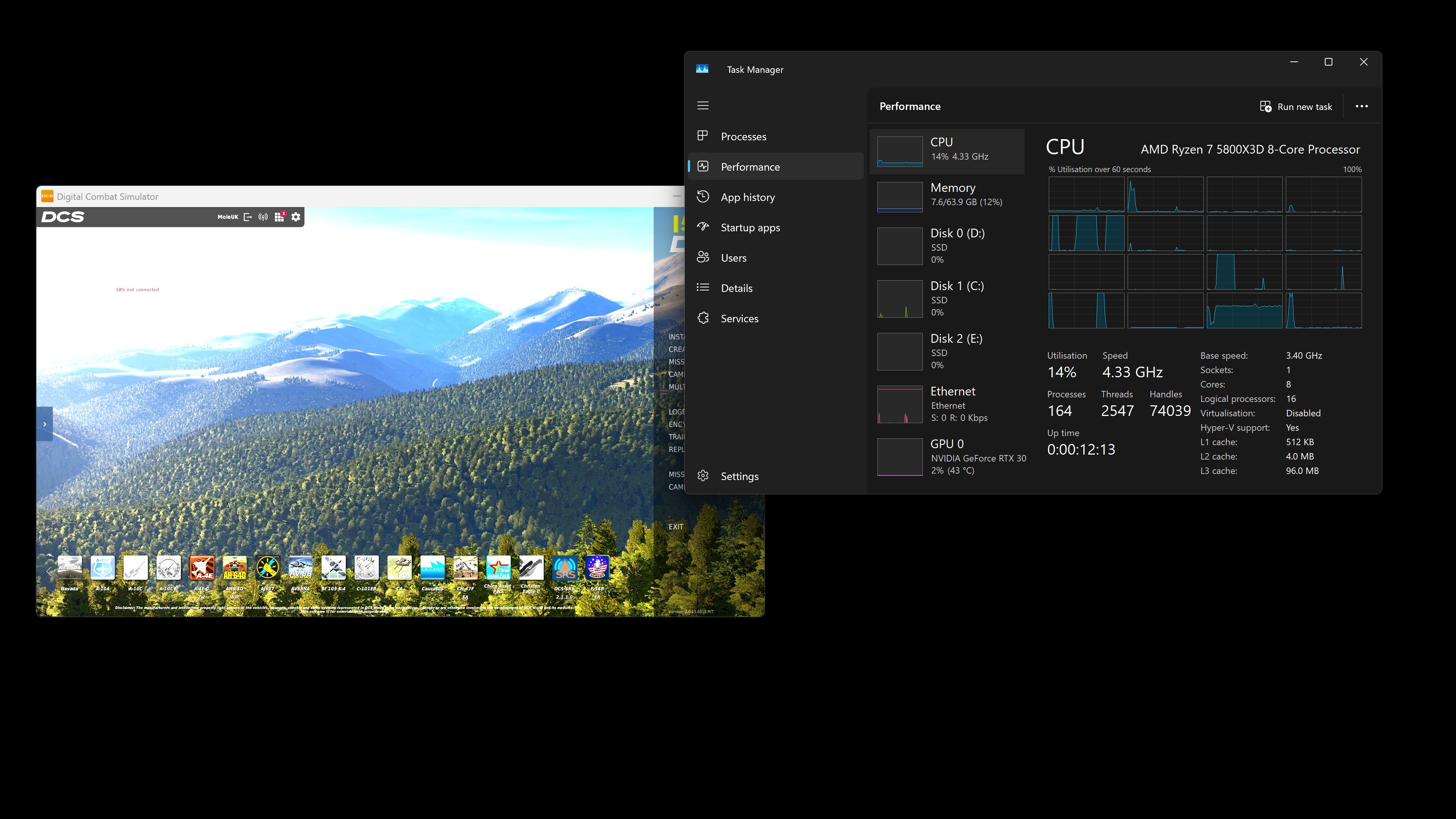Click the L3 cache 96.0 MB value
This screenshot has height=819, width=1456.
click(1302, 471)
